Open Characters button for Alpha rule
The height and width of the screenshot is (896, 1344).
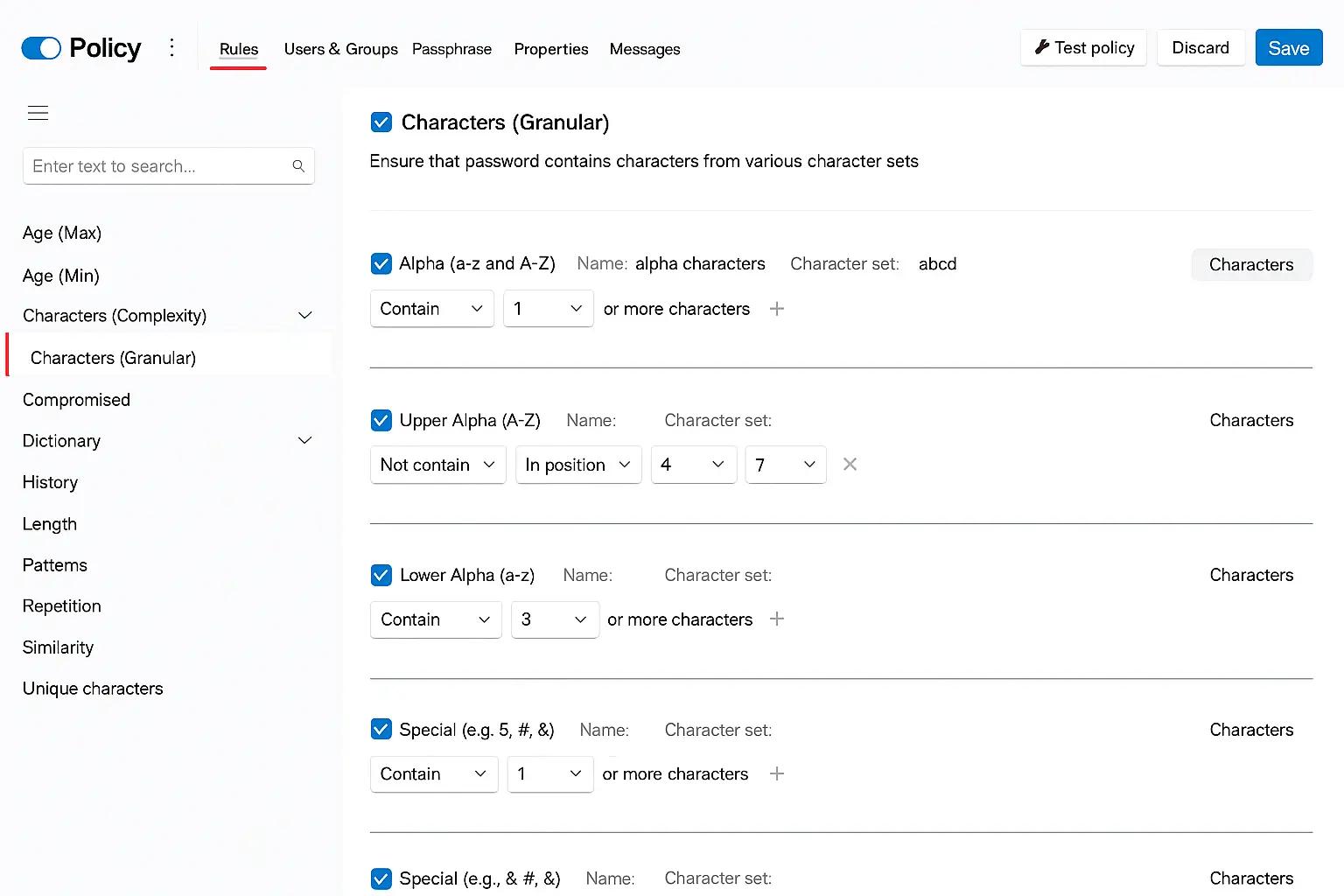coord(1251,264)
